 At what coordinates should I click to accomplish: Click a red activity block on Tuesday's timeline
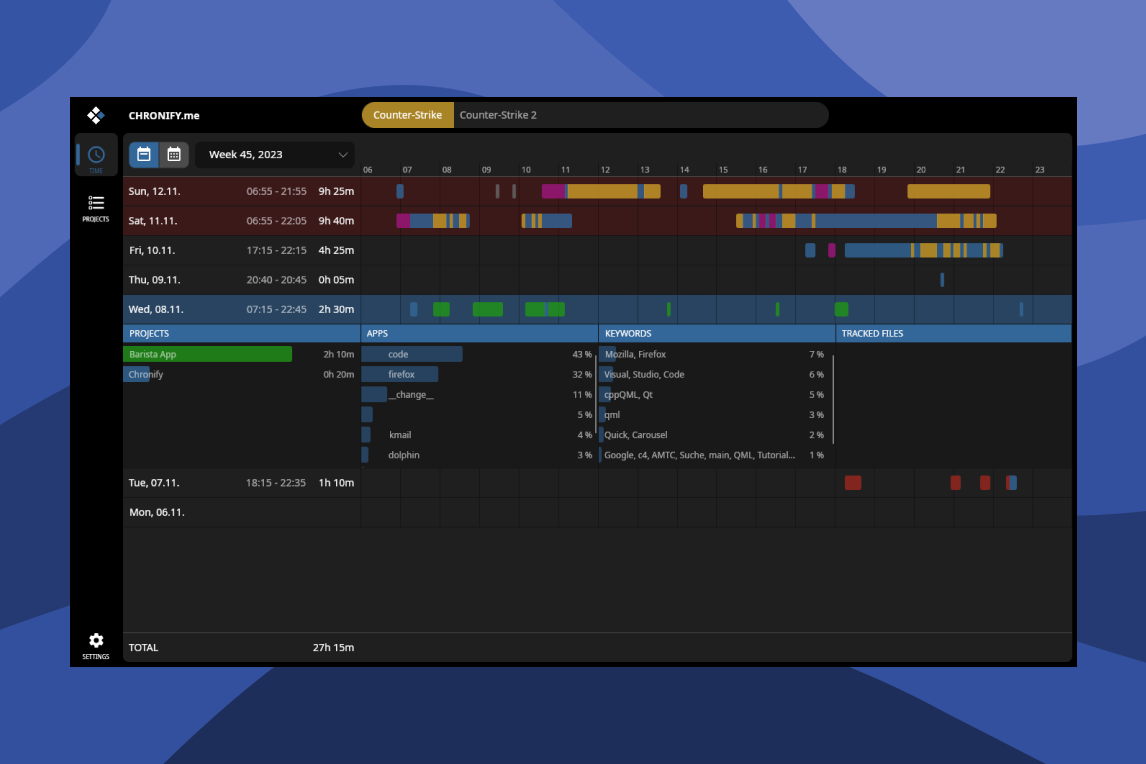(853, 482)
